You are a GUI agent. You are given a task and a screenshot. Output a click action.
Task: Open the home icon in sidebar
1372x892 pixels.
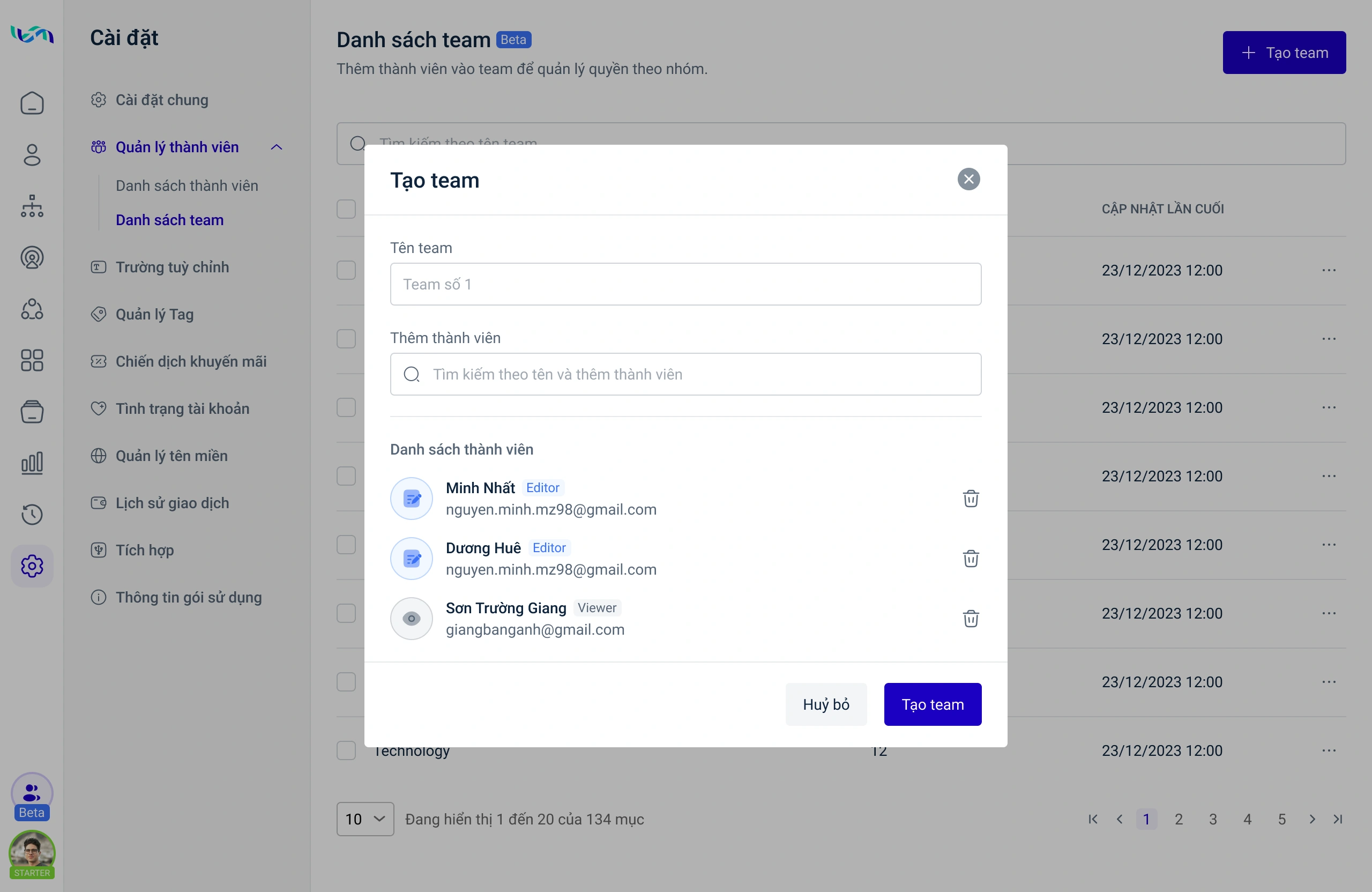pyautogui.click(x=32, y=103)
